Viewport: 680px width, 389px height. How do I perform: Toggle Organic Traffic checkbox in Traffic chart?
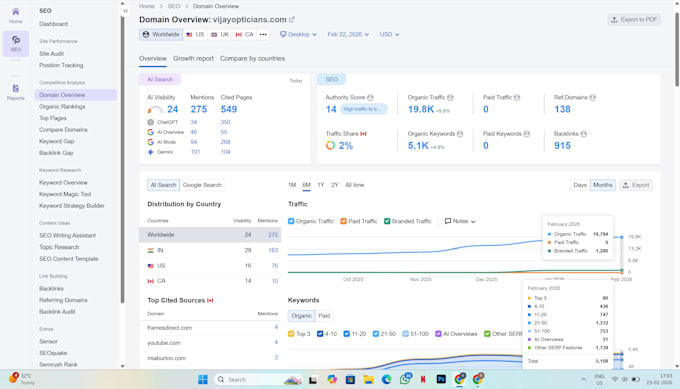coord(291,221)
